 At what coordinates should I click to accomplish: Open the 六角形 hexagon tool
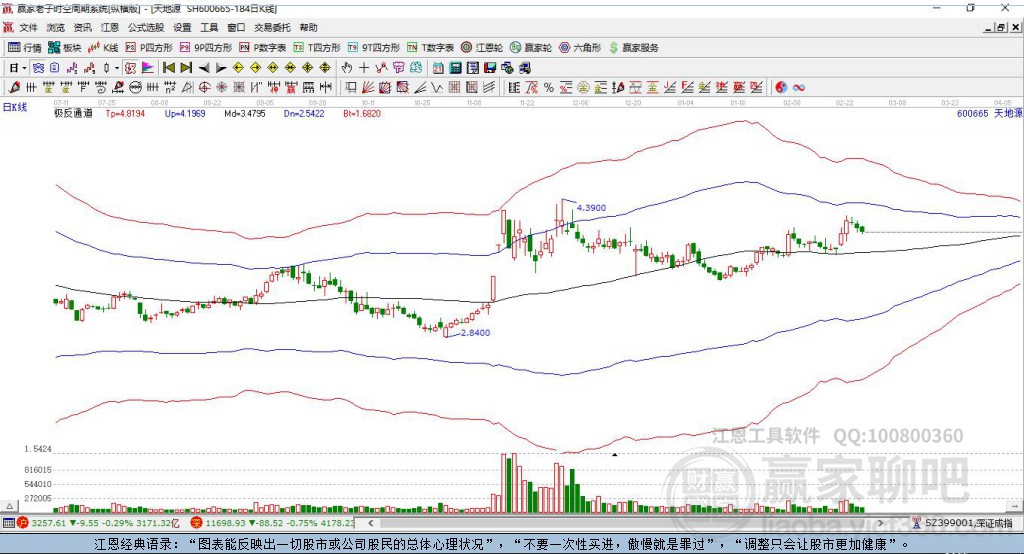point(580,48)
